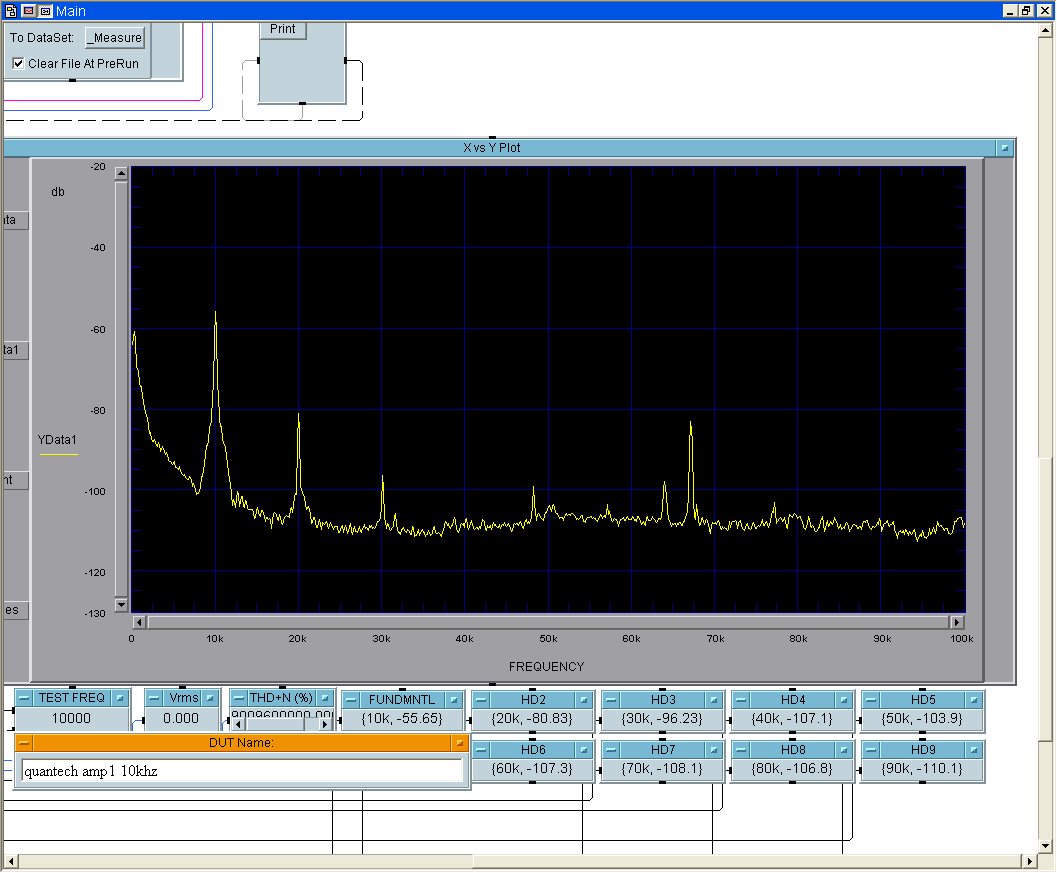Click plot X-axis scroll right arrow
This screenshot has height=873, width=1057.
tap(957, 622)
